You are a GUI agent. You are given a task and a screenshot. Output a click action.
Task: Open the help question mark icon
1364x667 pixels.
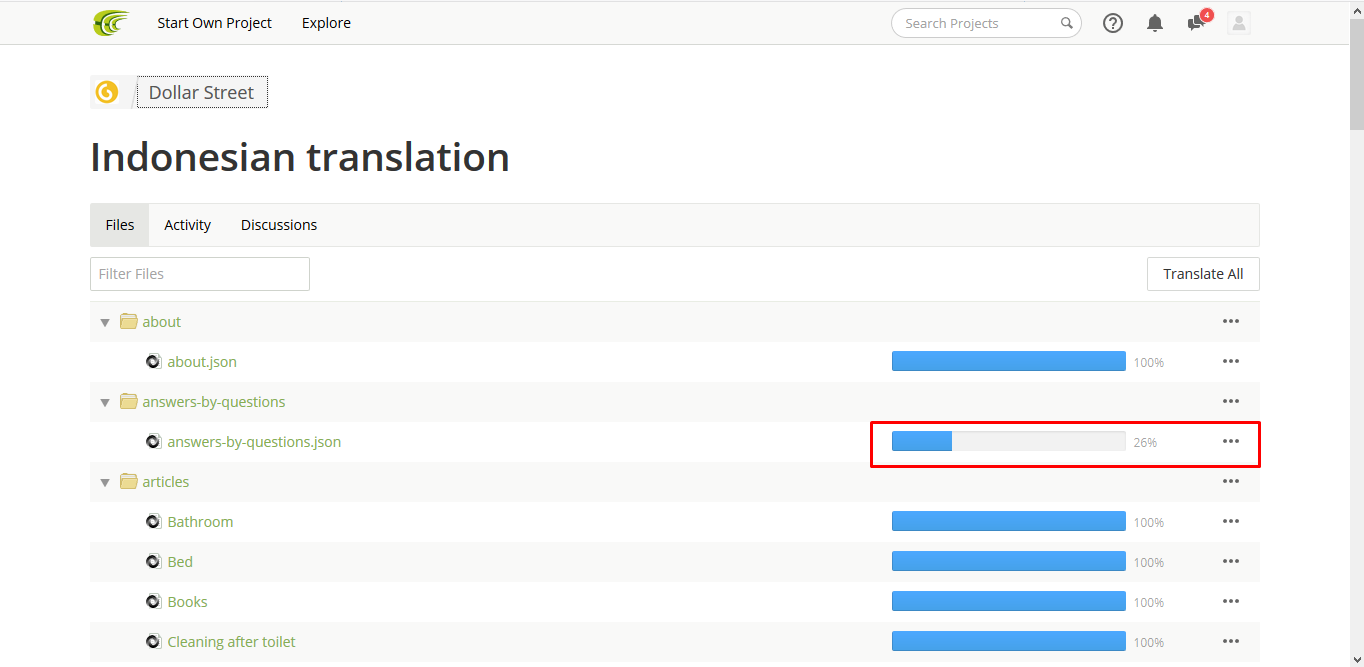1113,23
